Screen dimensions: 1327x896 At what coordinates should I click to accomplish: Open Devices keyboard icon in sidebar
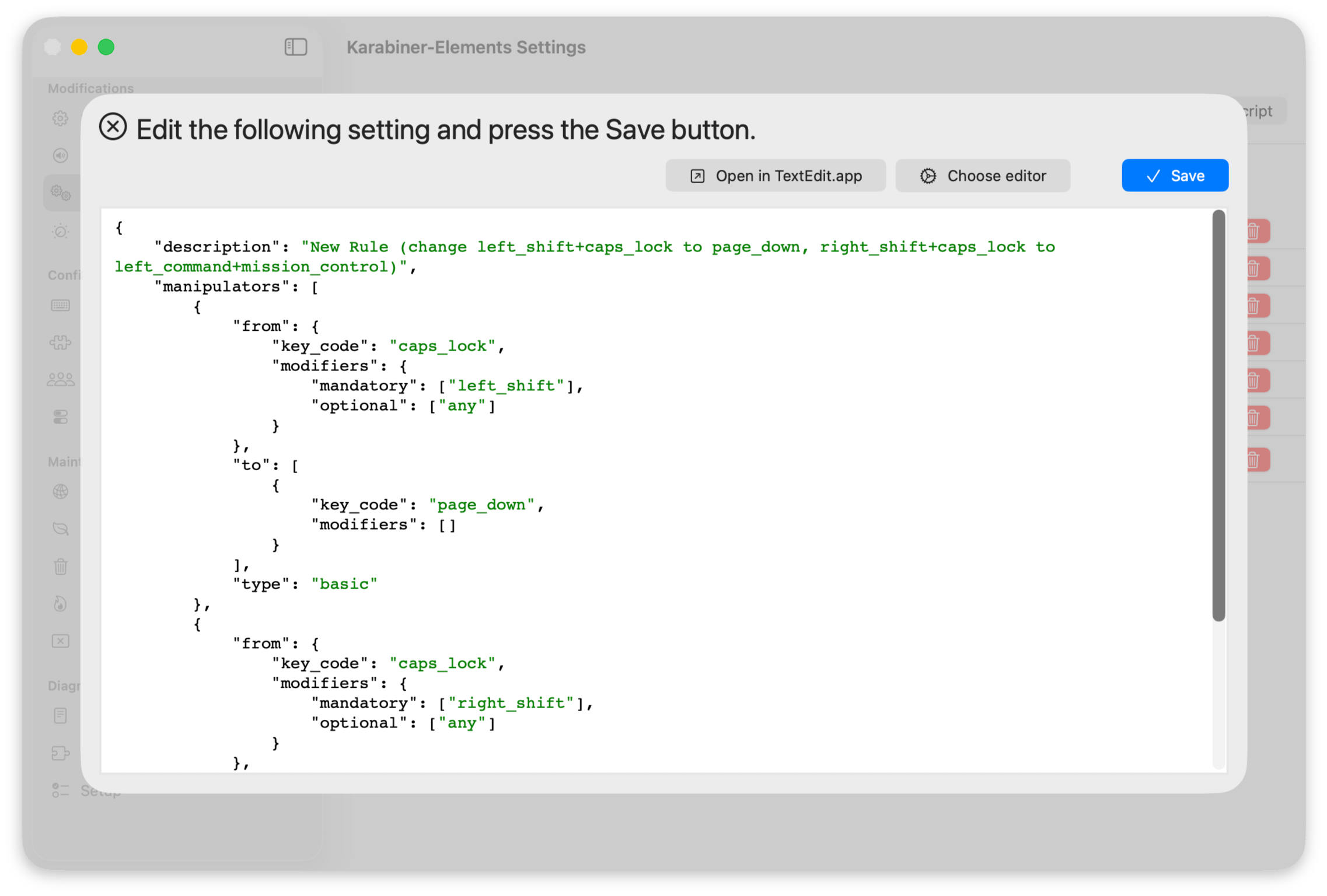click(x=60, y=305)
